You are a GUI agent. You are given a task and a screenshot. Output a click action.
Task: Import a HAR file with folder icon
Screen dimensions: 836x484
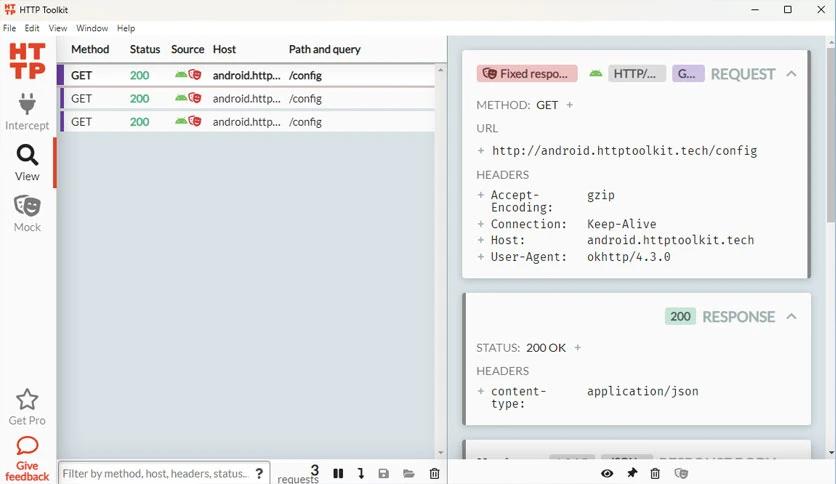[409, 473]
